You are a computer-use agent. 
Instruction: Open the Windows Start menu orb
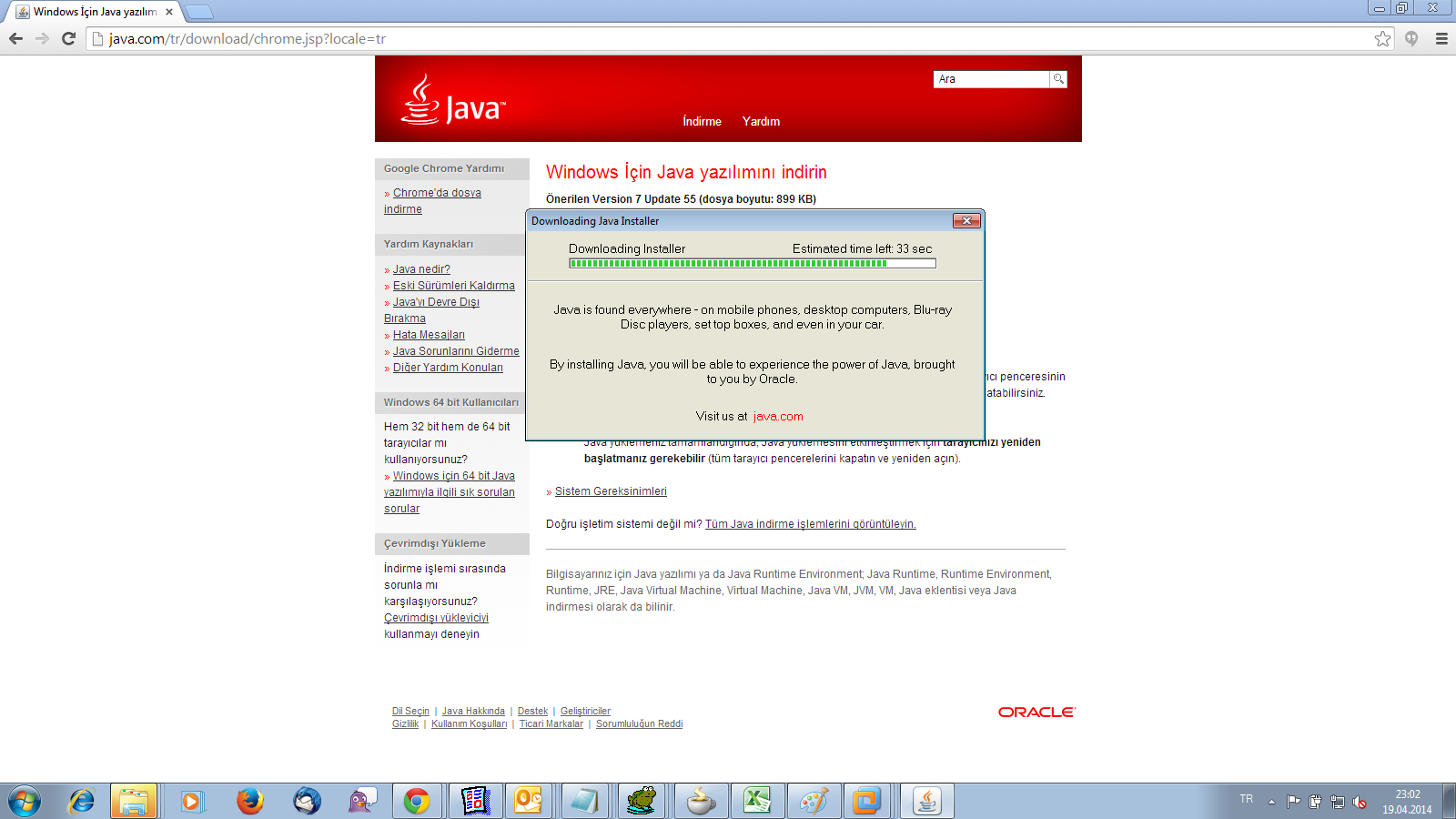coord(25,802)
